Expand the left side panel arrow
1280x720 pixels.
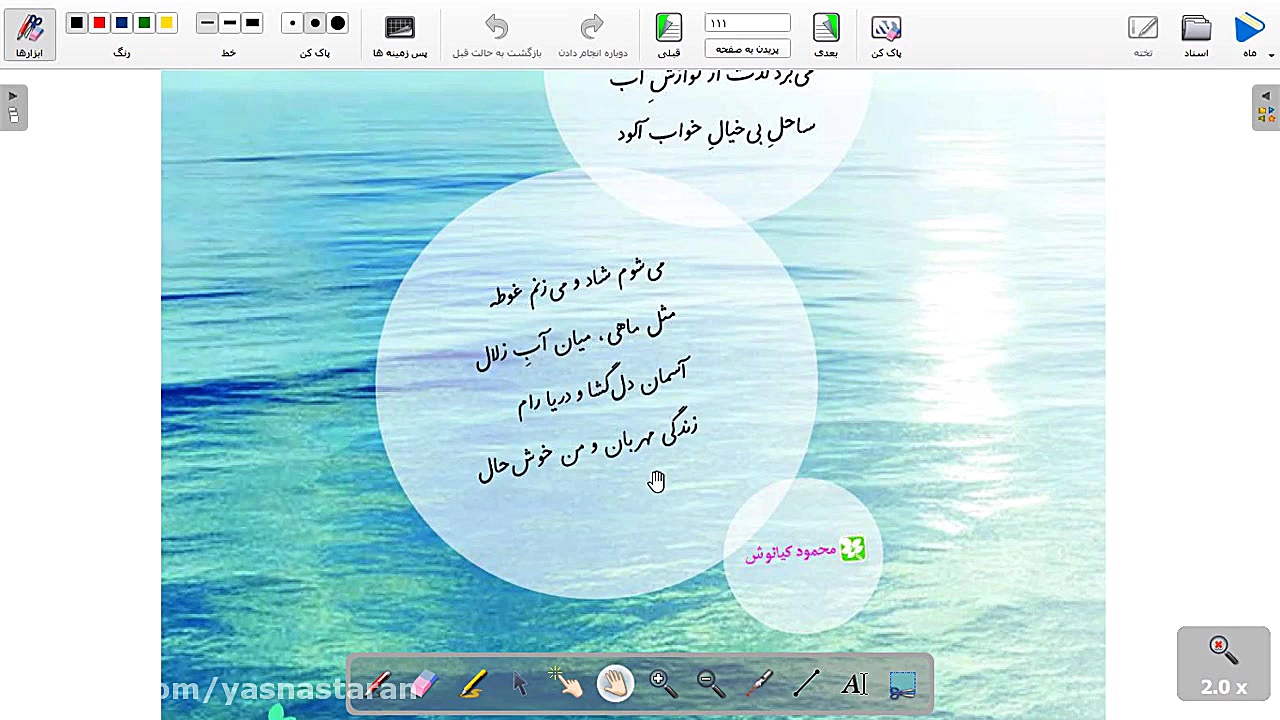13,95
